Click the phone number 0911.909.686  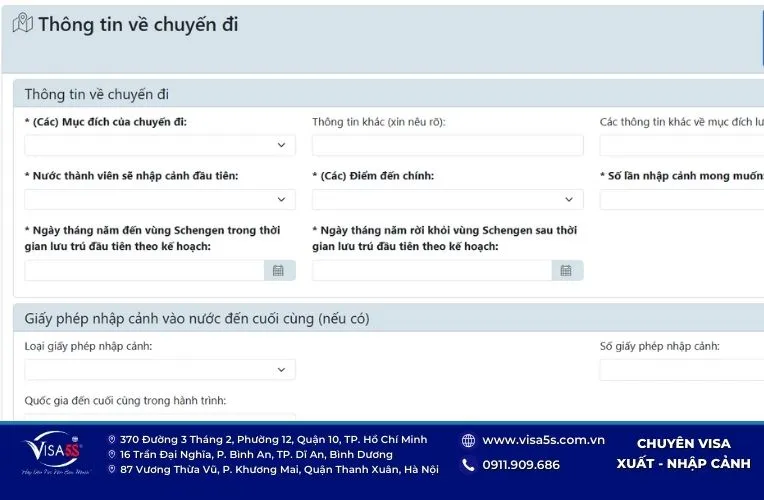coord(521,465)
